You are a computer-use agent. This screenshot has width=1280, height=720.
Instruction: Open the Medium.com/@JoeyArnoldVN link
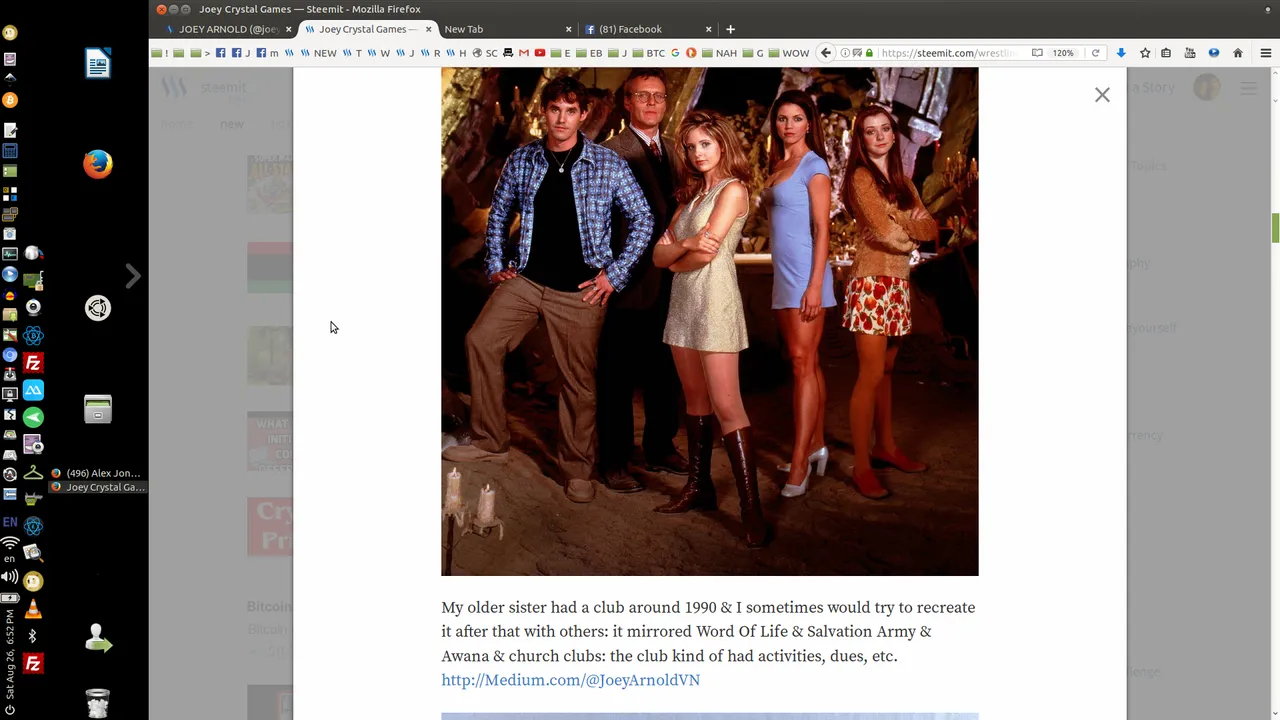click(x=570, y=680)
